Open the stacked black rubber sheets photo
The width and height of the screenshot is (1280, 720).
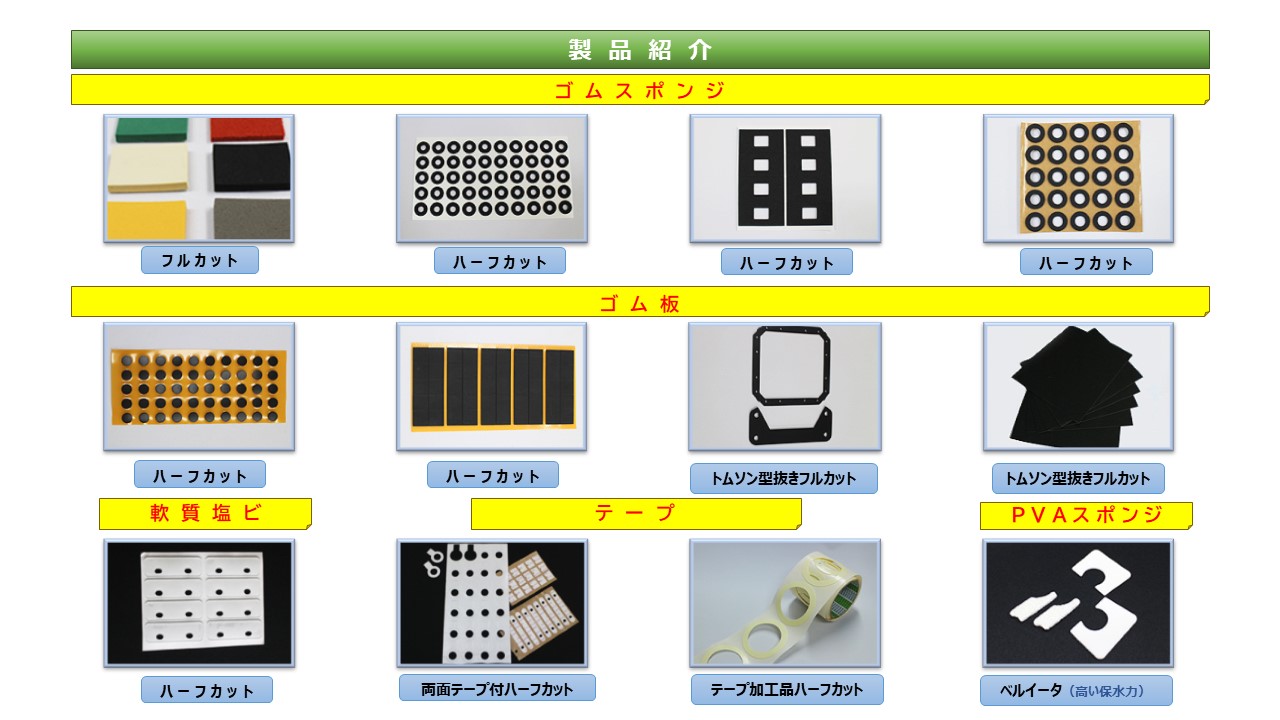point(1078,386)
